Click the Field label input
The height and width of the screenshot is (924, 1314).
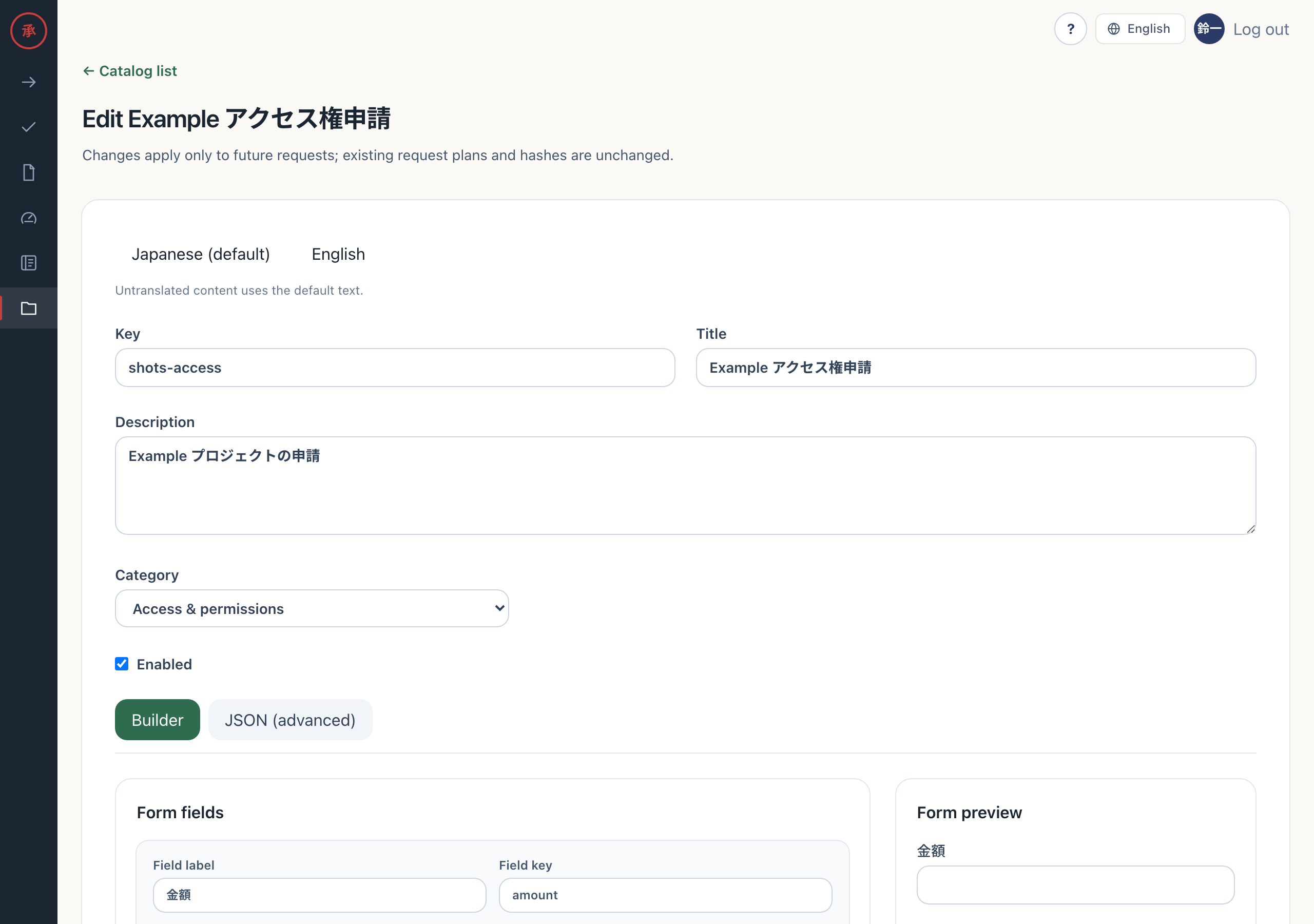[319, 895]
